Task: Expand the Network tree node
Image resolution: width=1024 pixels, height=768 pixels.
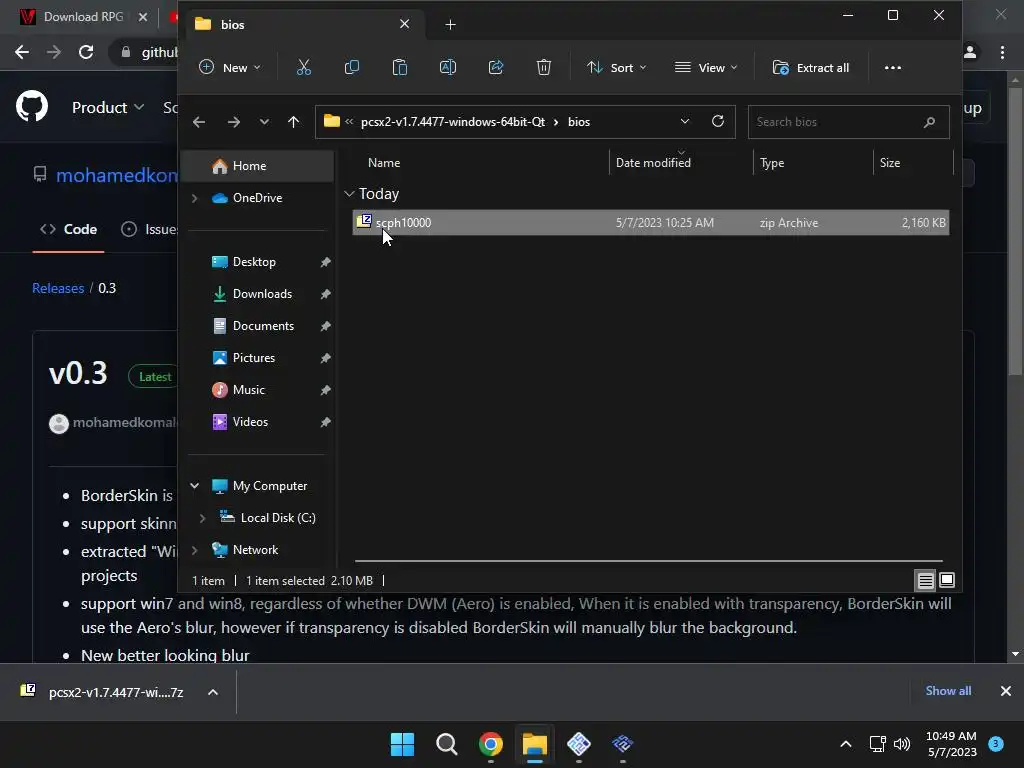Action: coord(195,550)
